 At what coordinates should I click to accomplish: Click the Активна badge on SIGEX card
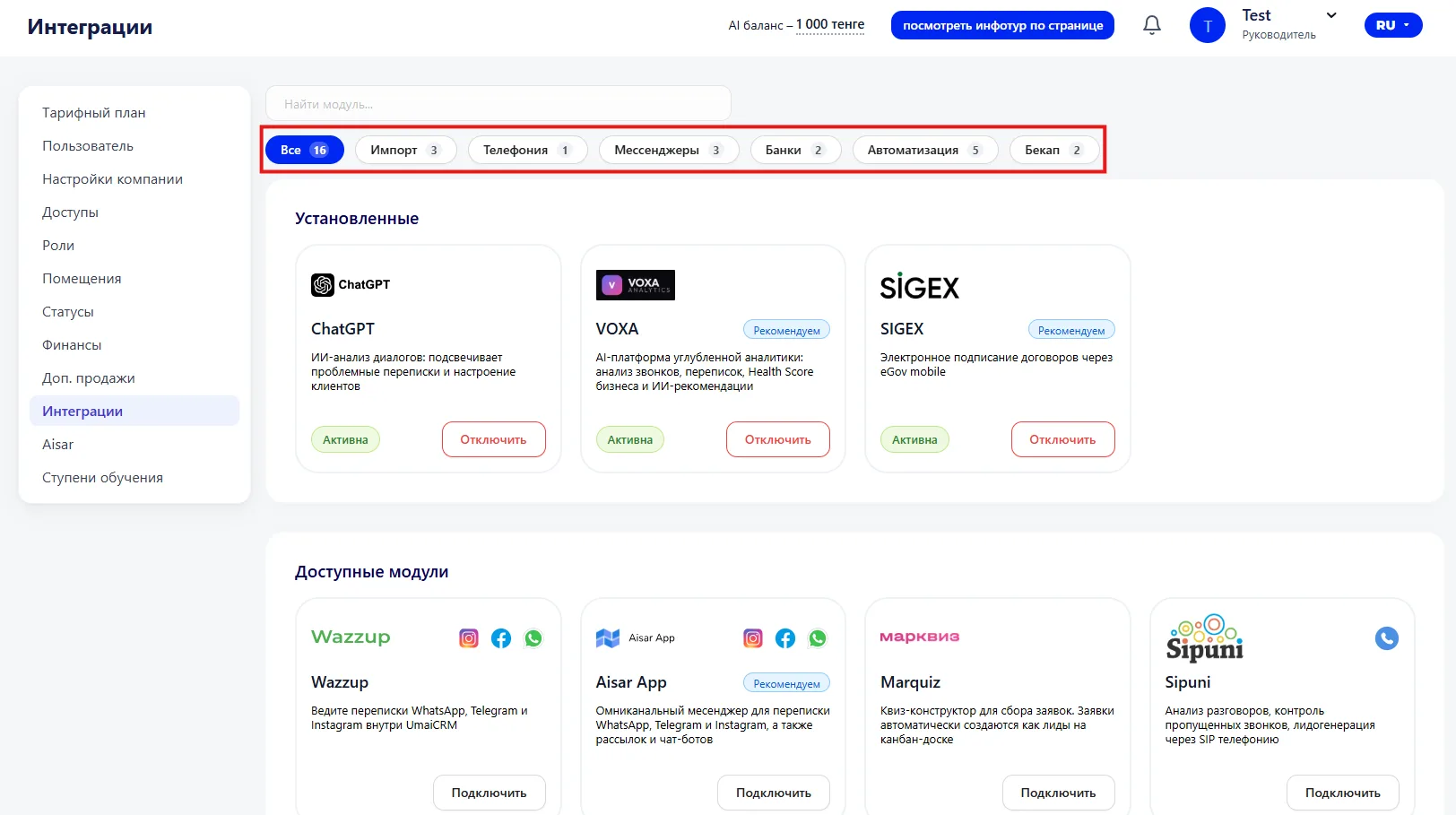click(x=914, y=439)
